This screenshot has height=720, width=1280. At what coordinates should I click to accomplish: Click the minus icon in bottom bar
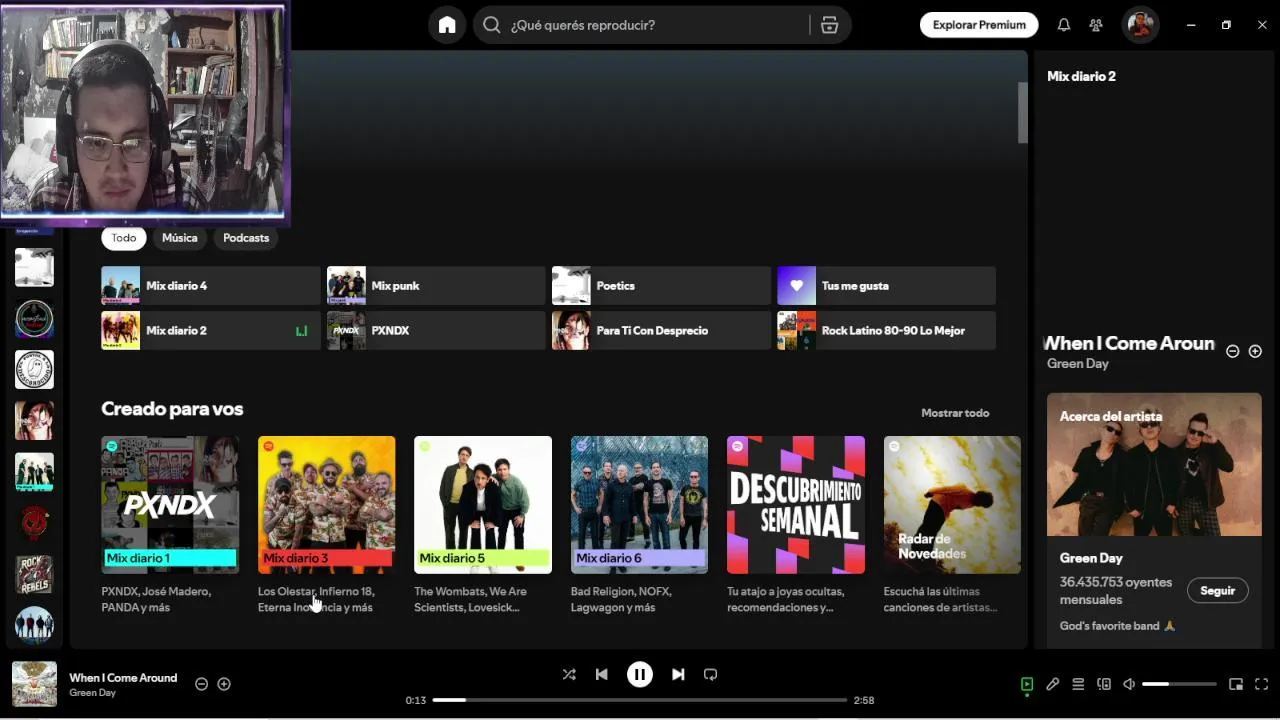[x=201, y=684]
